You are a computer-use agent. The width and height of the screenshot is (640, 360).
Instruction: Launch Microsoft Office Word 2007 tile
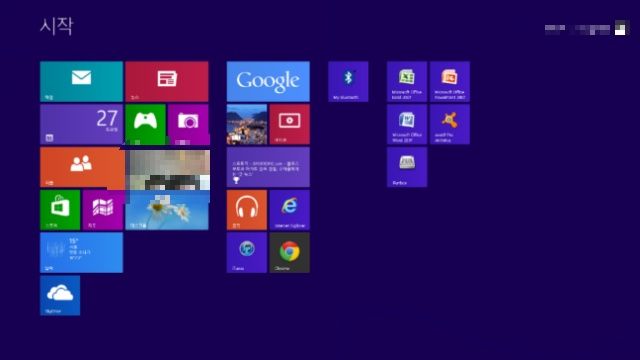[407, 124]
